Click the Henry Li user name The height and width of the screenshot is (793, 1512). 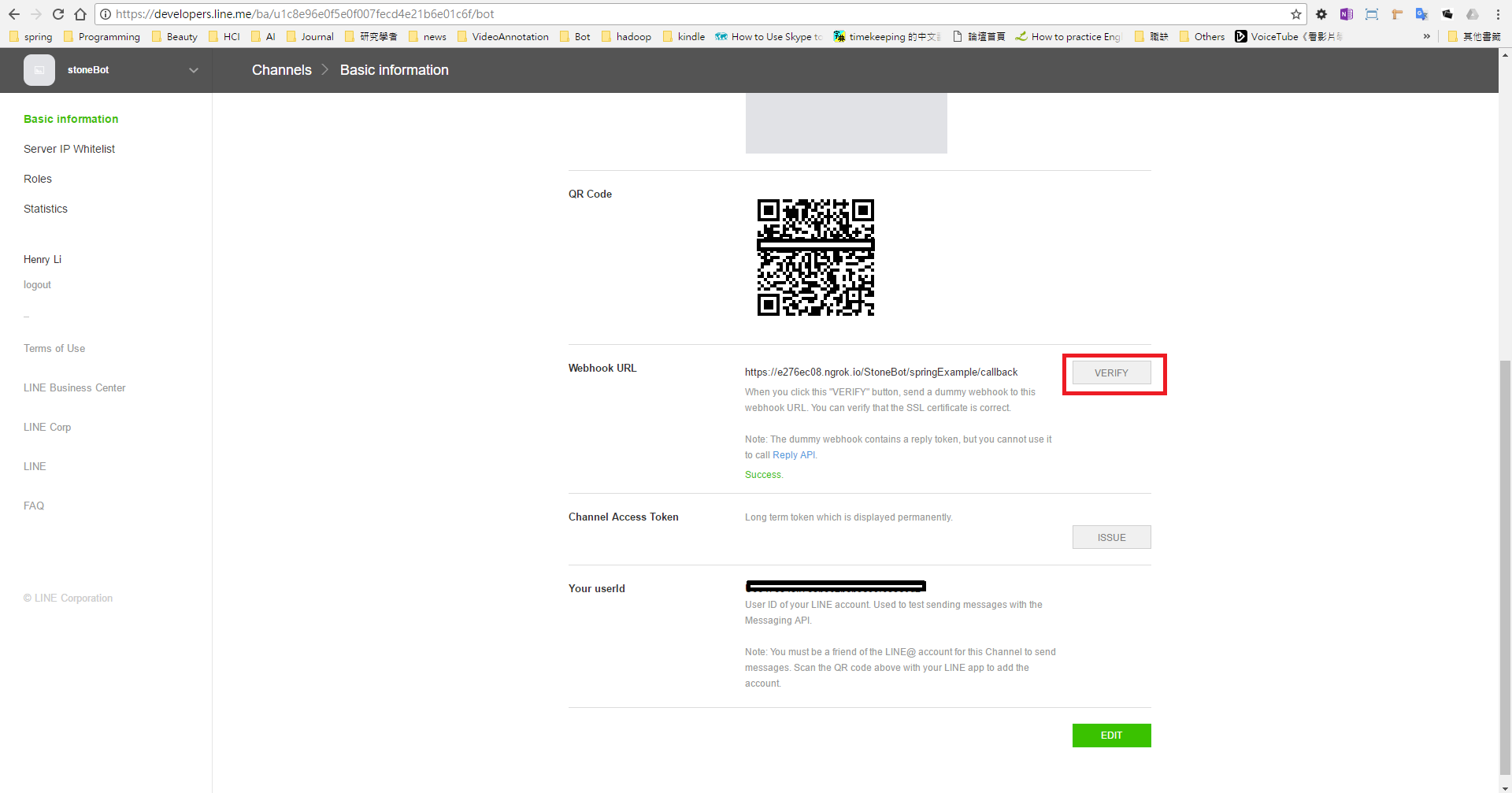click(43, 259)
